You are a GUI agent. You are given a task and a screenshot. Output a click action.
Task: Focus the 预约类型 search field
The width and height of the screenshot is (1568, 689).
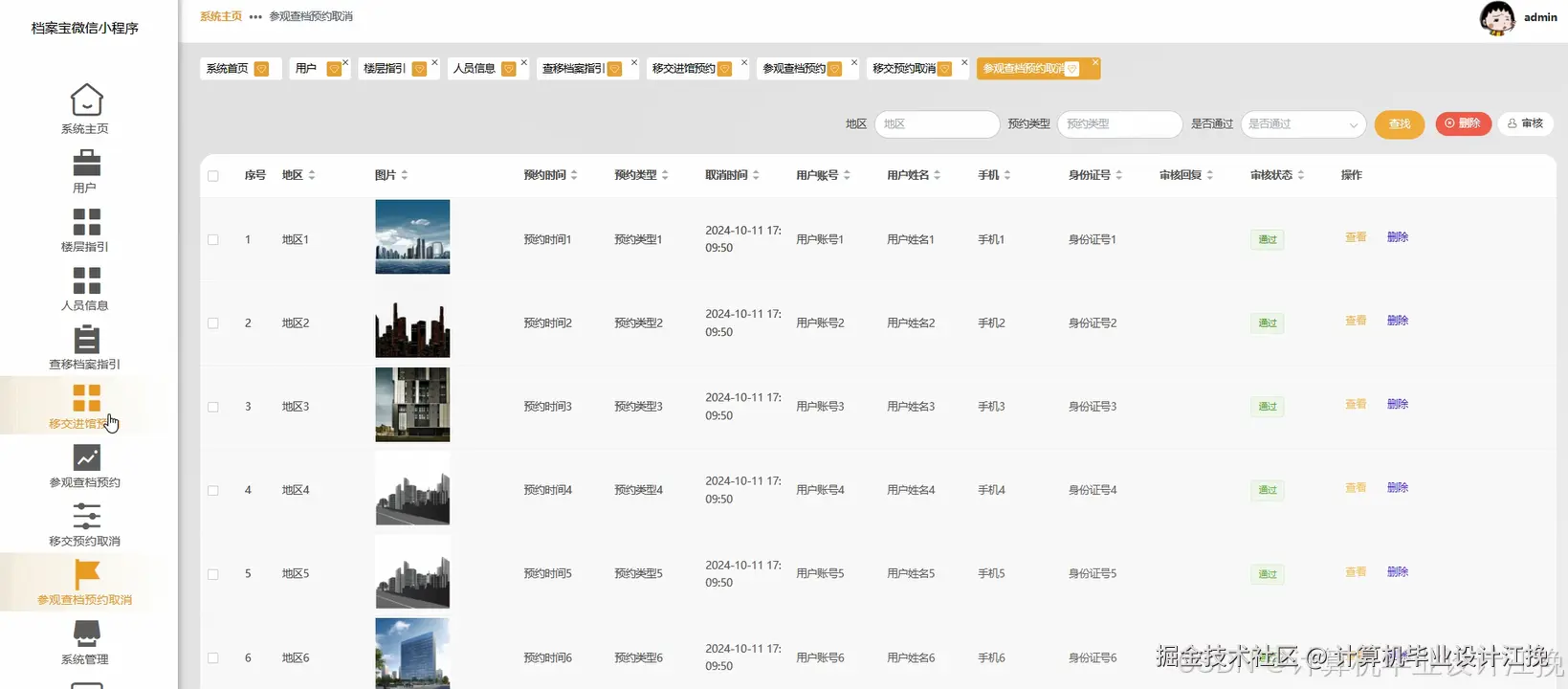tap(1119, 124)
